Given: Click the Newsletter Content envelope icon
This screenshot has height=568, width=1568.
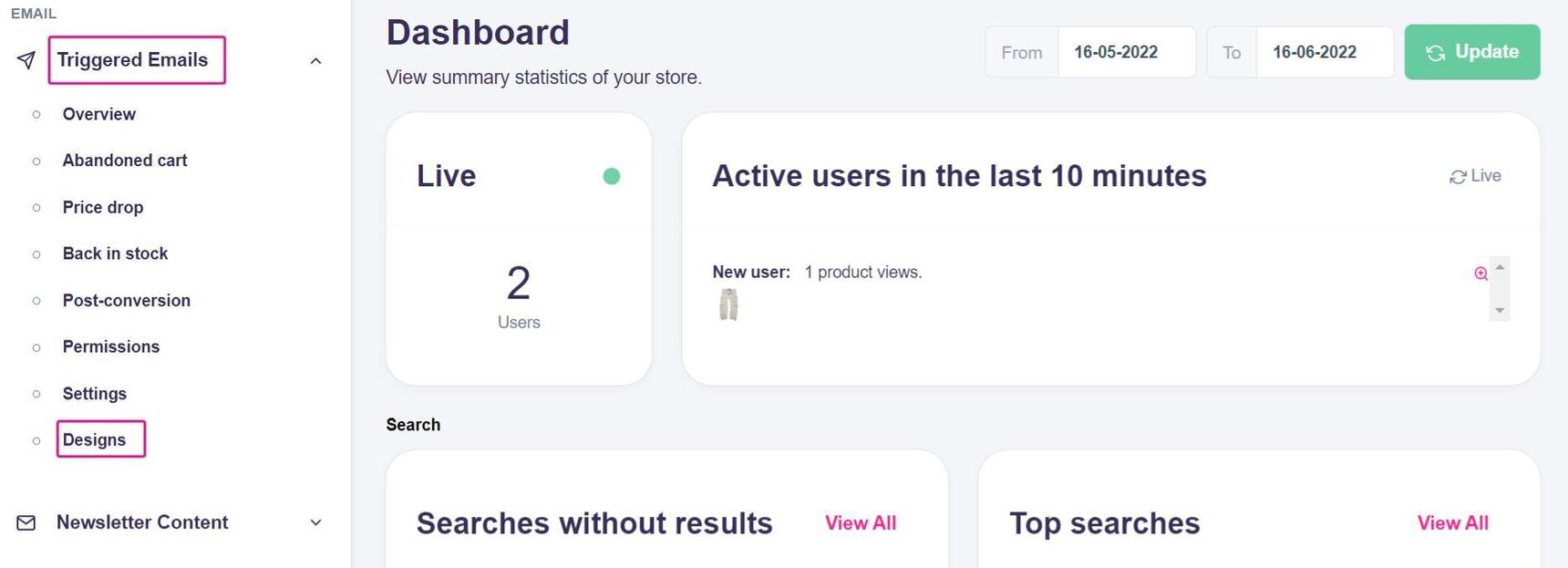Looking at the screenshot, I should tap(26, 522).
